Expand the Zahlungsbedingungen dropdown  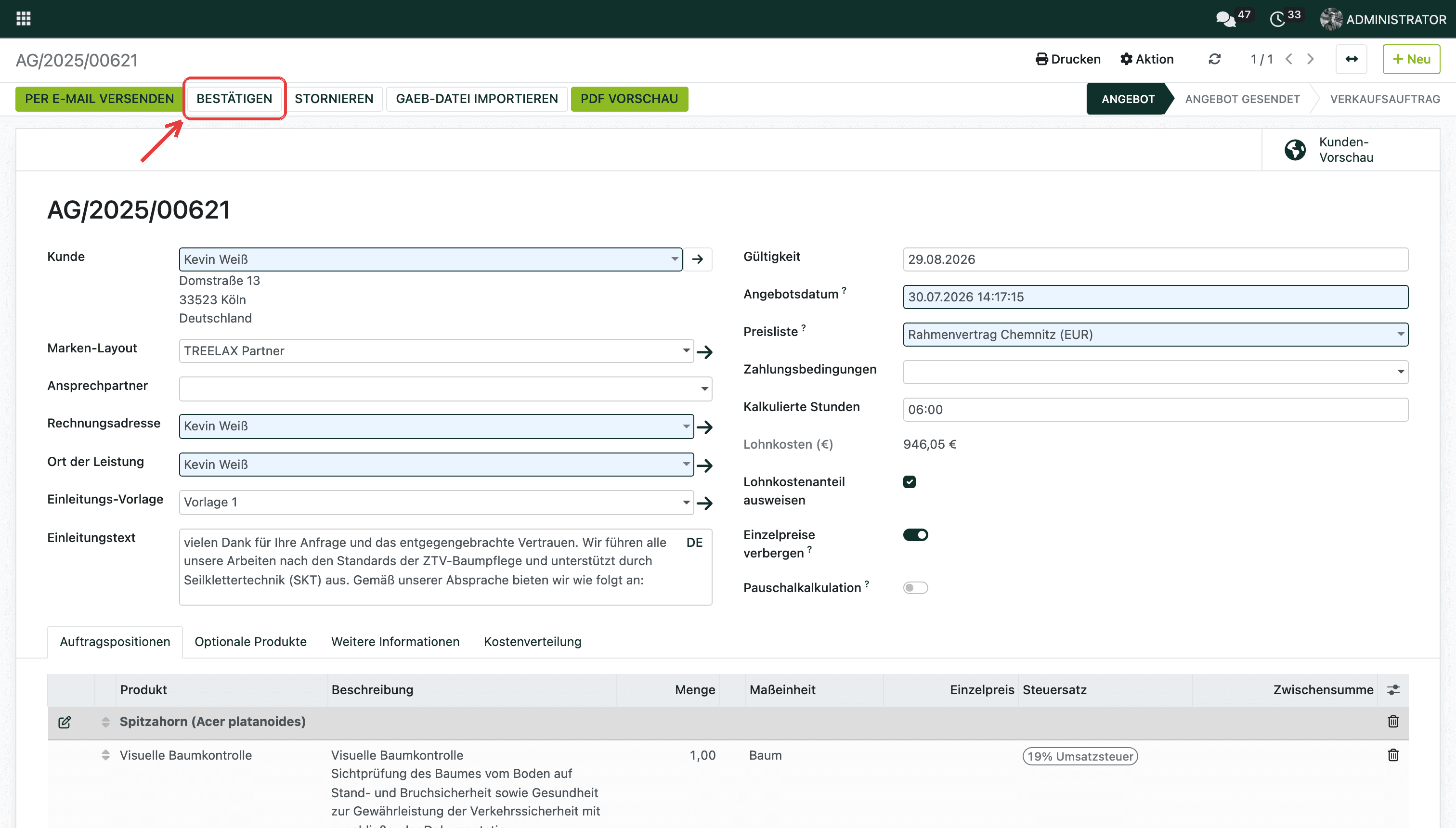point(1400,372)
